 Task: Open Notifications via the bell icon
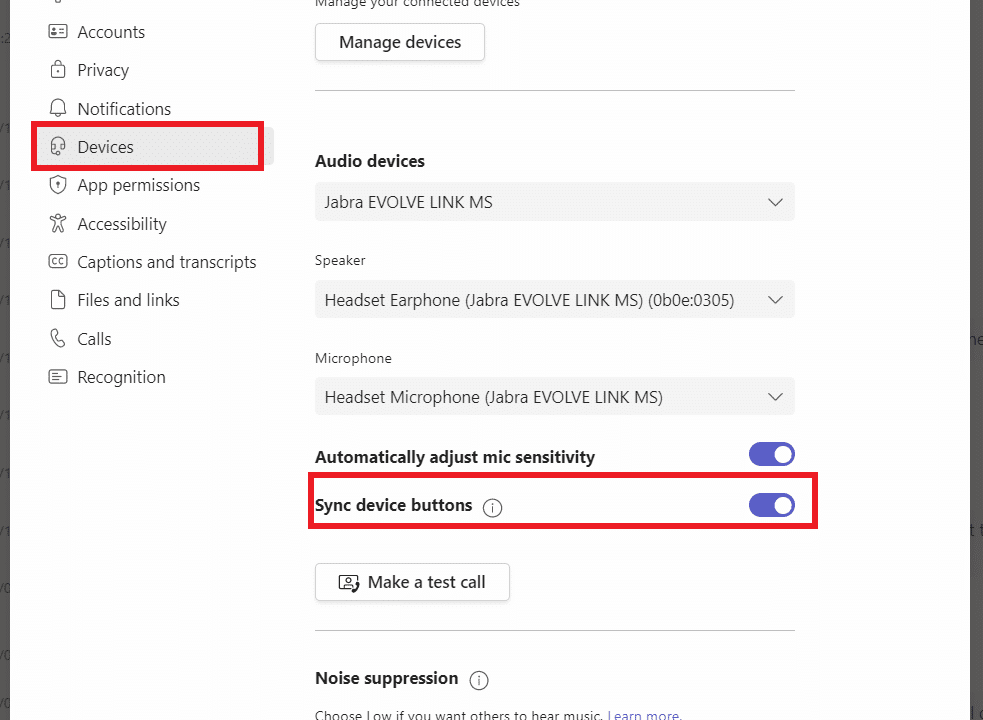click(57, 108)
